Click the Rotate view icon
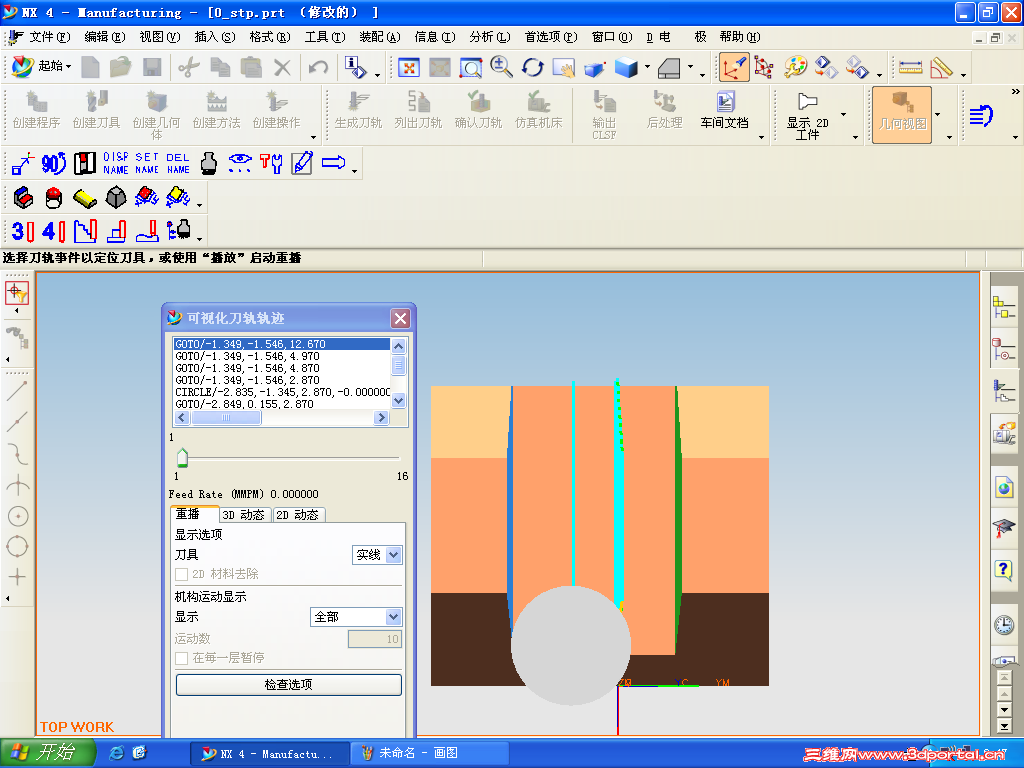The width and height of the screenshot is (1024, 768). pos(532,67)
